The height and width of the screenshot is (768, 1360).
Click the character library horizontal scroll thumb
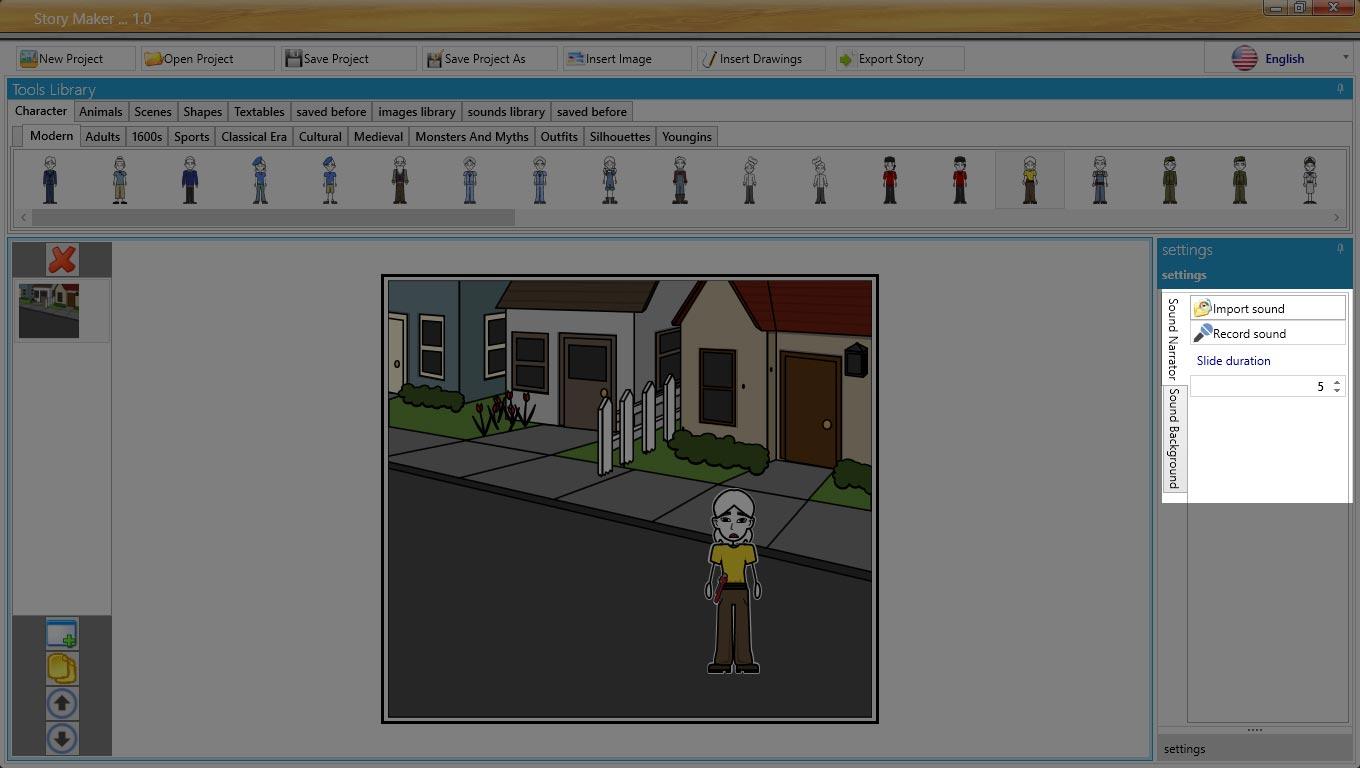pyautogui.click(x=273, y=217)
